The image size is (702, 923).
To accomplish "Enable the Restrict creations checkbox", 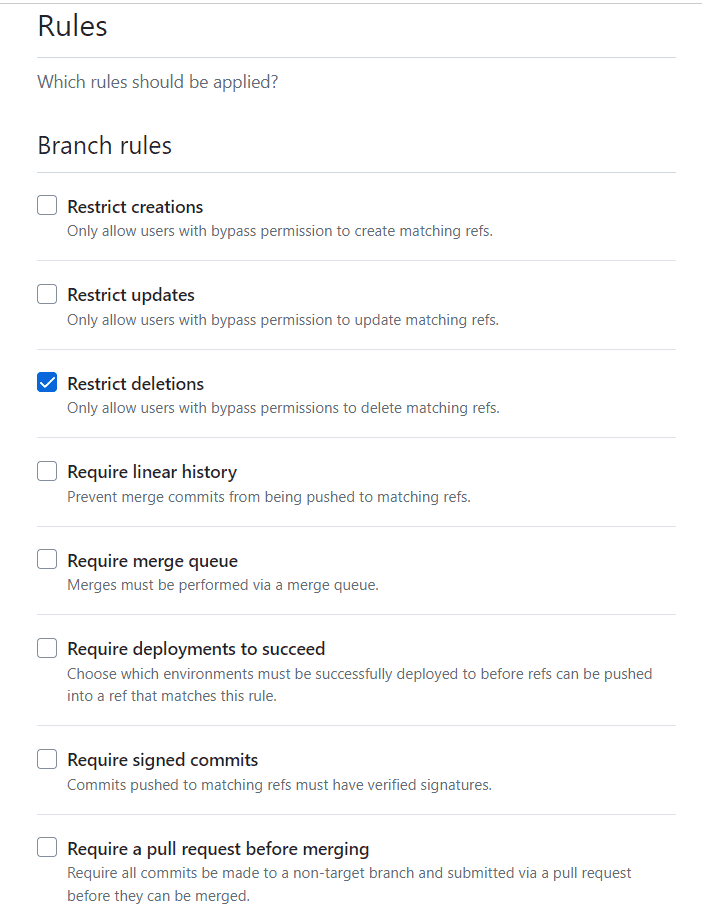I will (47, 205).
